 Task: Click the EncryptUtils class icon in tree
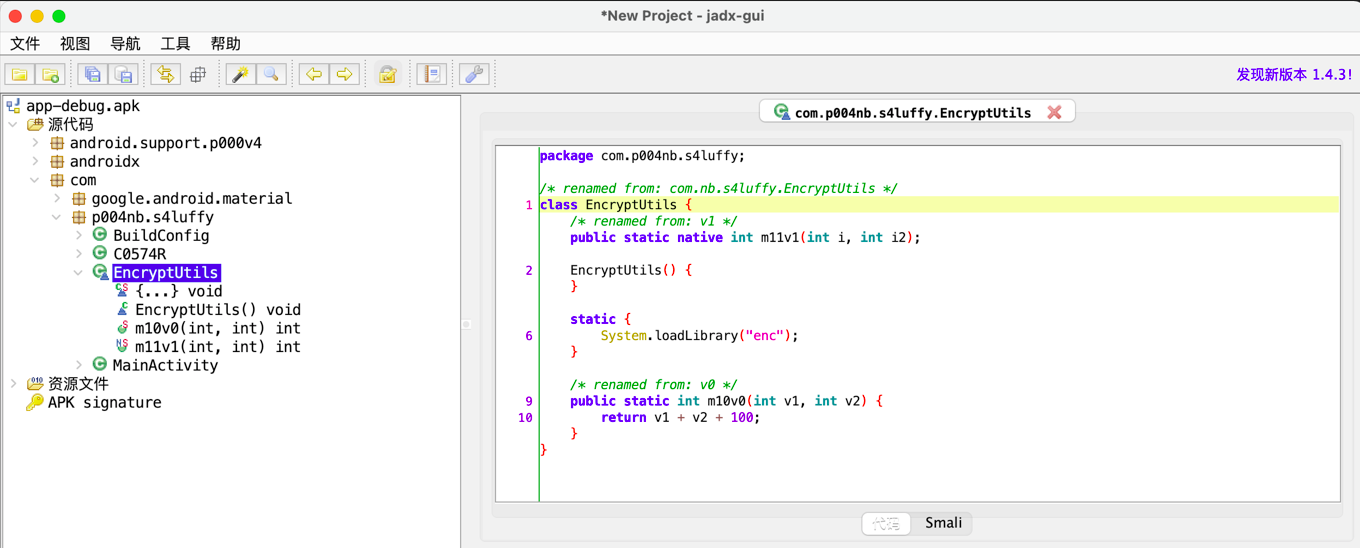[x=100, y=272]
